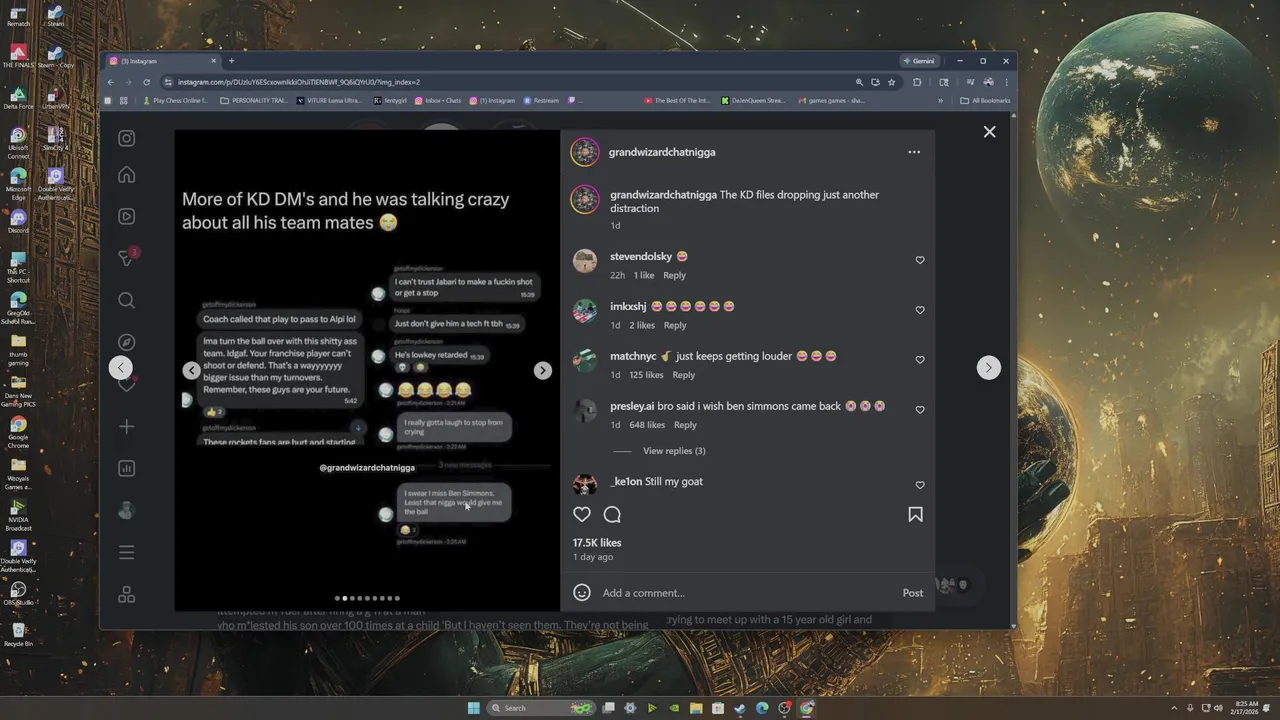Expand View replies (3)

coord(674,451)
